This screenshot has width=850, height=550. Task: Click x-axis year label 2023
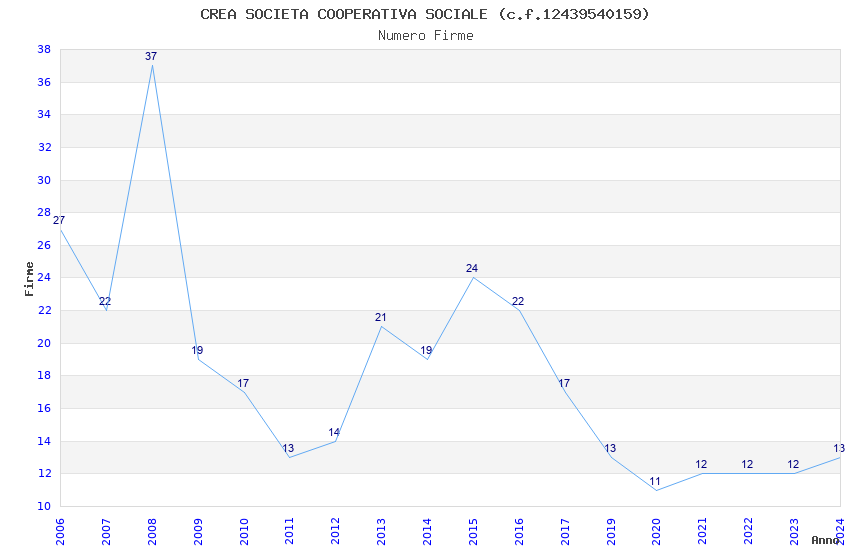[x=794, y=531]
